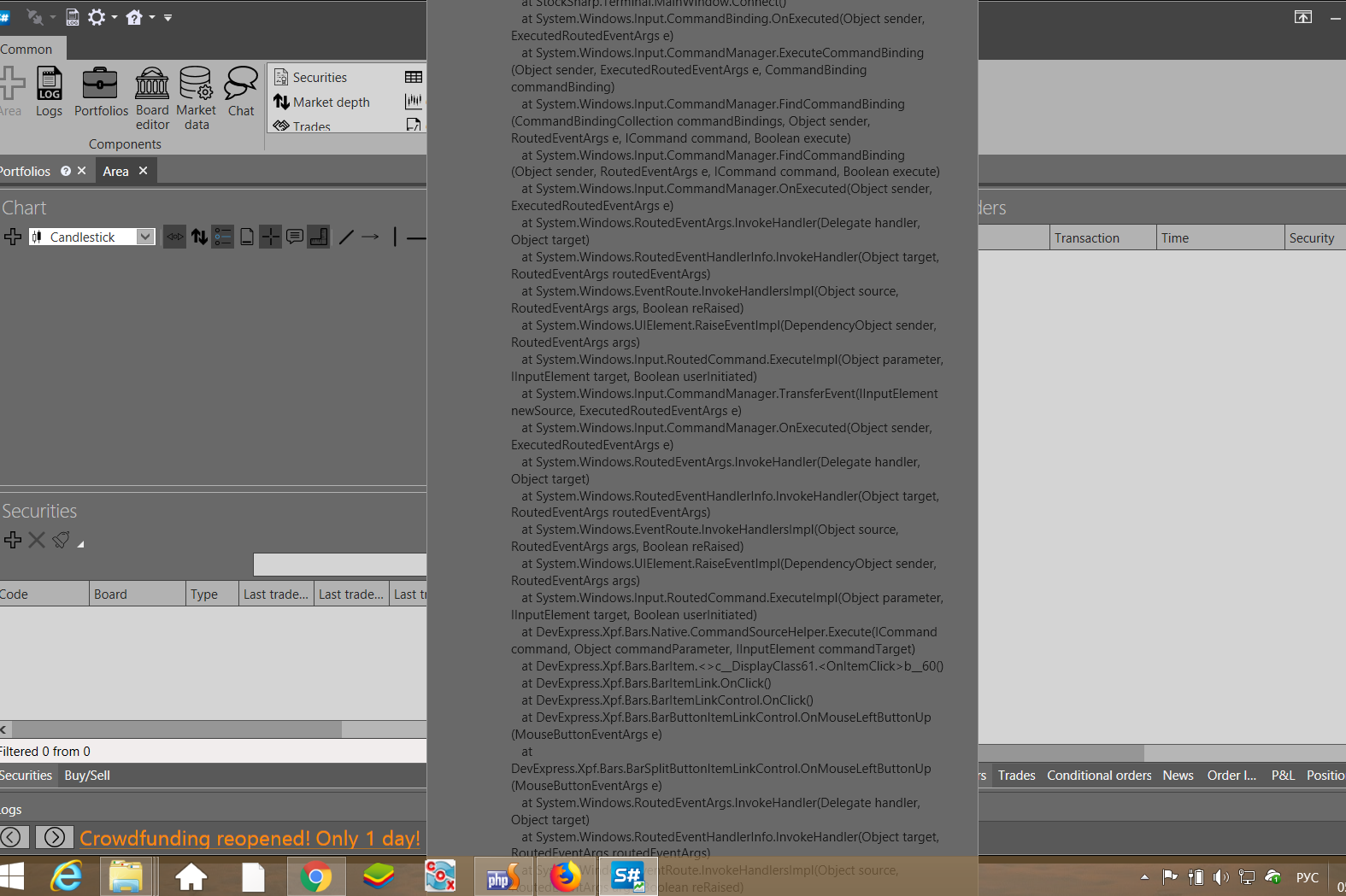
Task: Switch to the Buy/Sell tab
Action: pyautogui.click(x=87, y=776)
